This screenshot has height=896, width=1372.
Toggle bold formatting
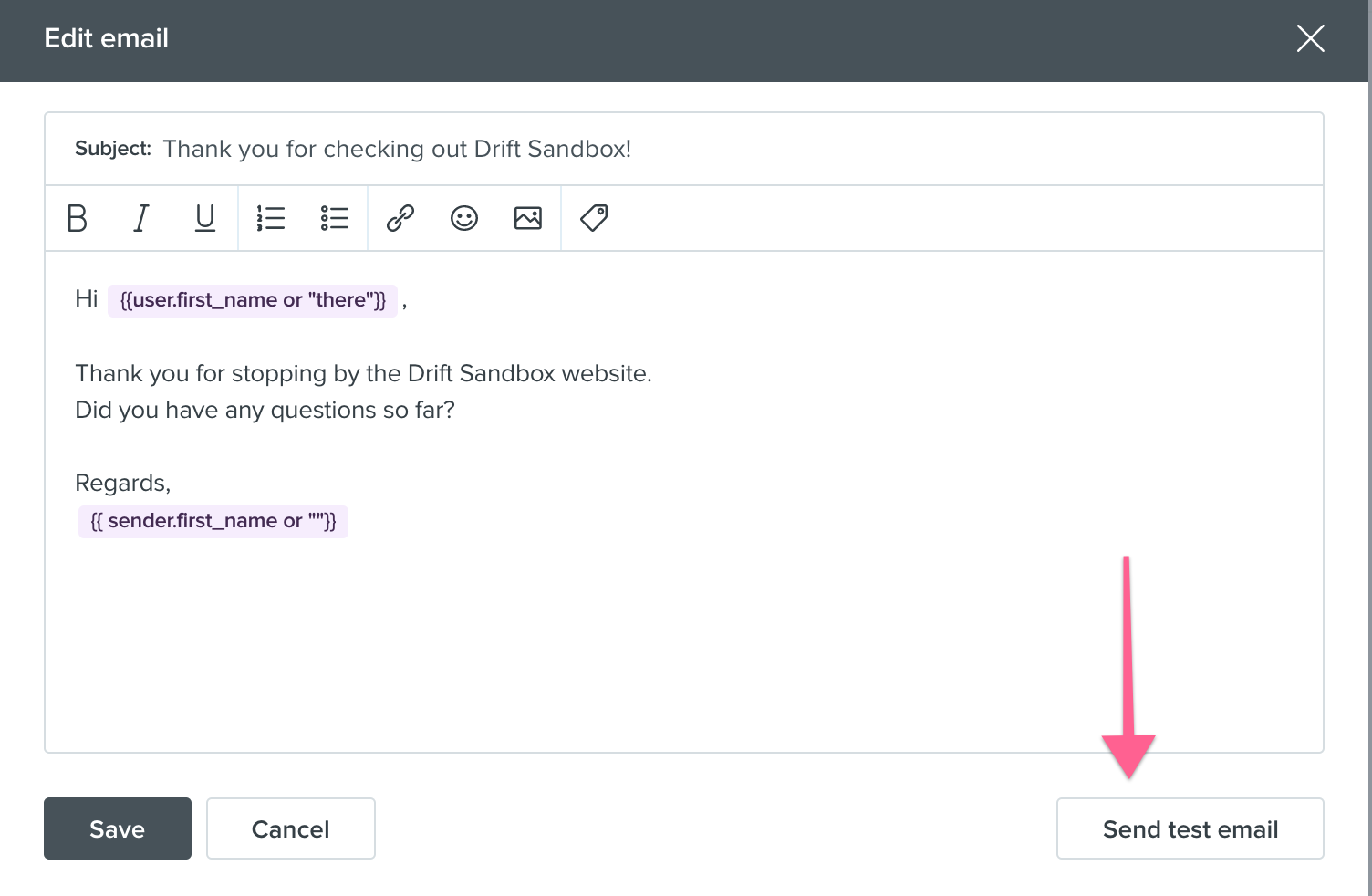coord(78,218)
